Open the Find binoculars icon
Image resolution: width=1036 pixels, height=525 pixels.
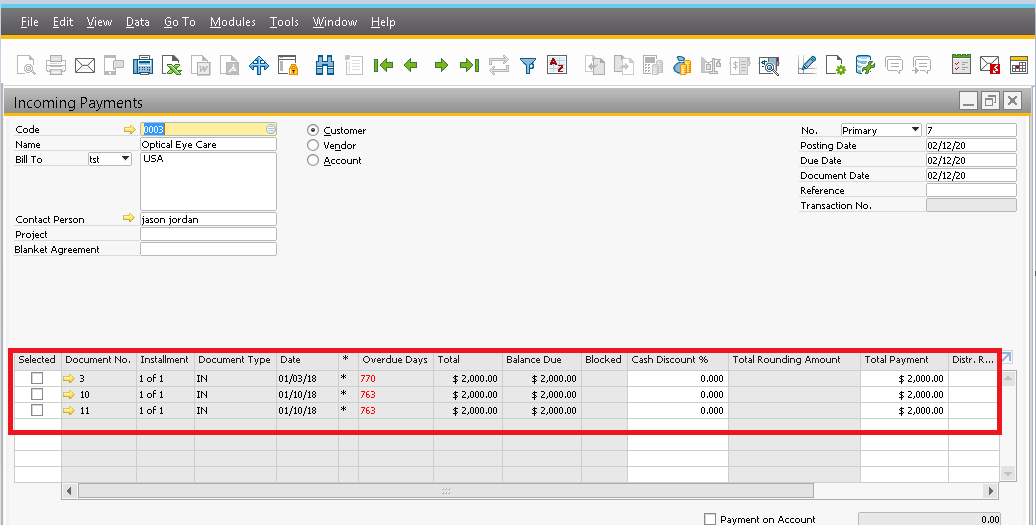[324, 65]
